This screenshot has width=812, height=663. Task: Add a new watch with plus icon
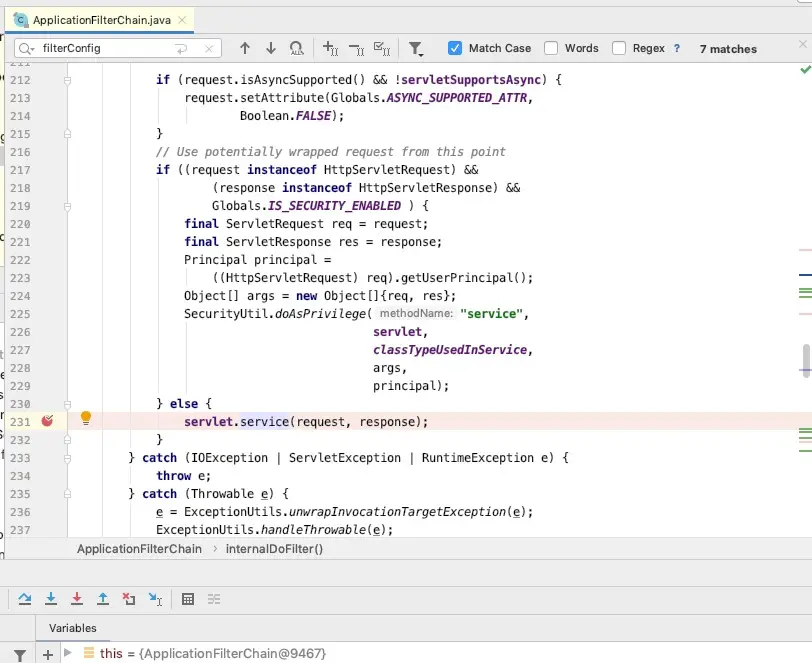[48, 655]
